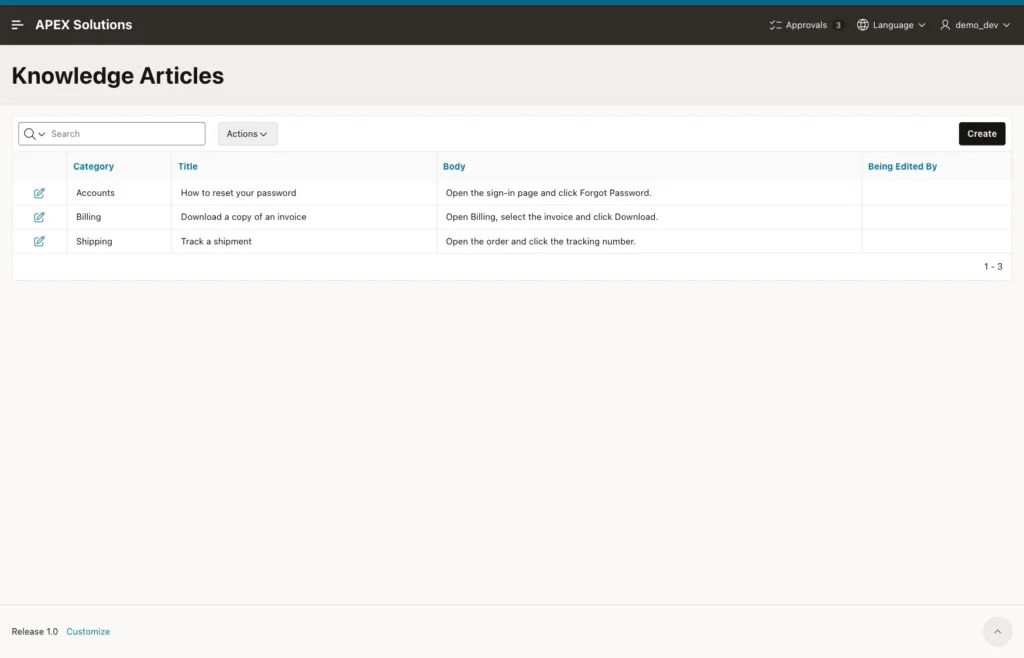Click the 'Knowledge Articles' page heading

click(118, 76)
